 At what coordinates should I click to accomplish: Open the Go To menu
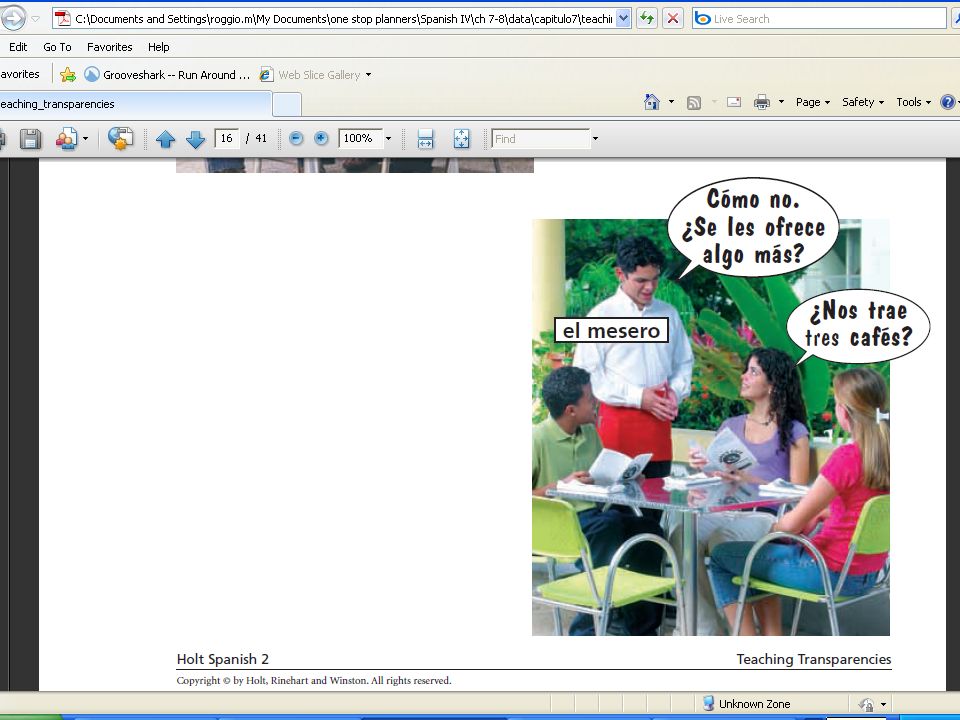coord(57,47)
